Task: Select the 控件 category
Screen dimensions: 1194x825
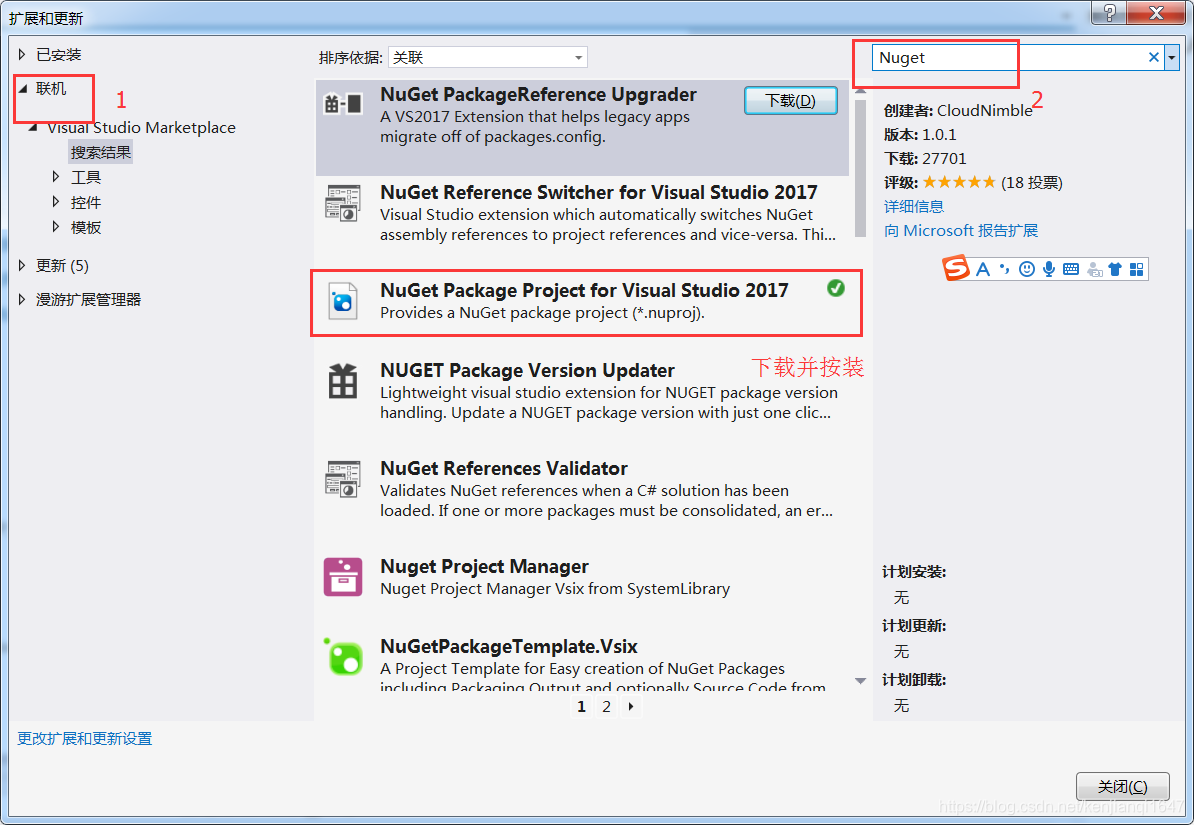Action: coord(86,202)
